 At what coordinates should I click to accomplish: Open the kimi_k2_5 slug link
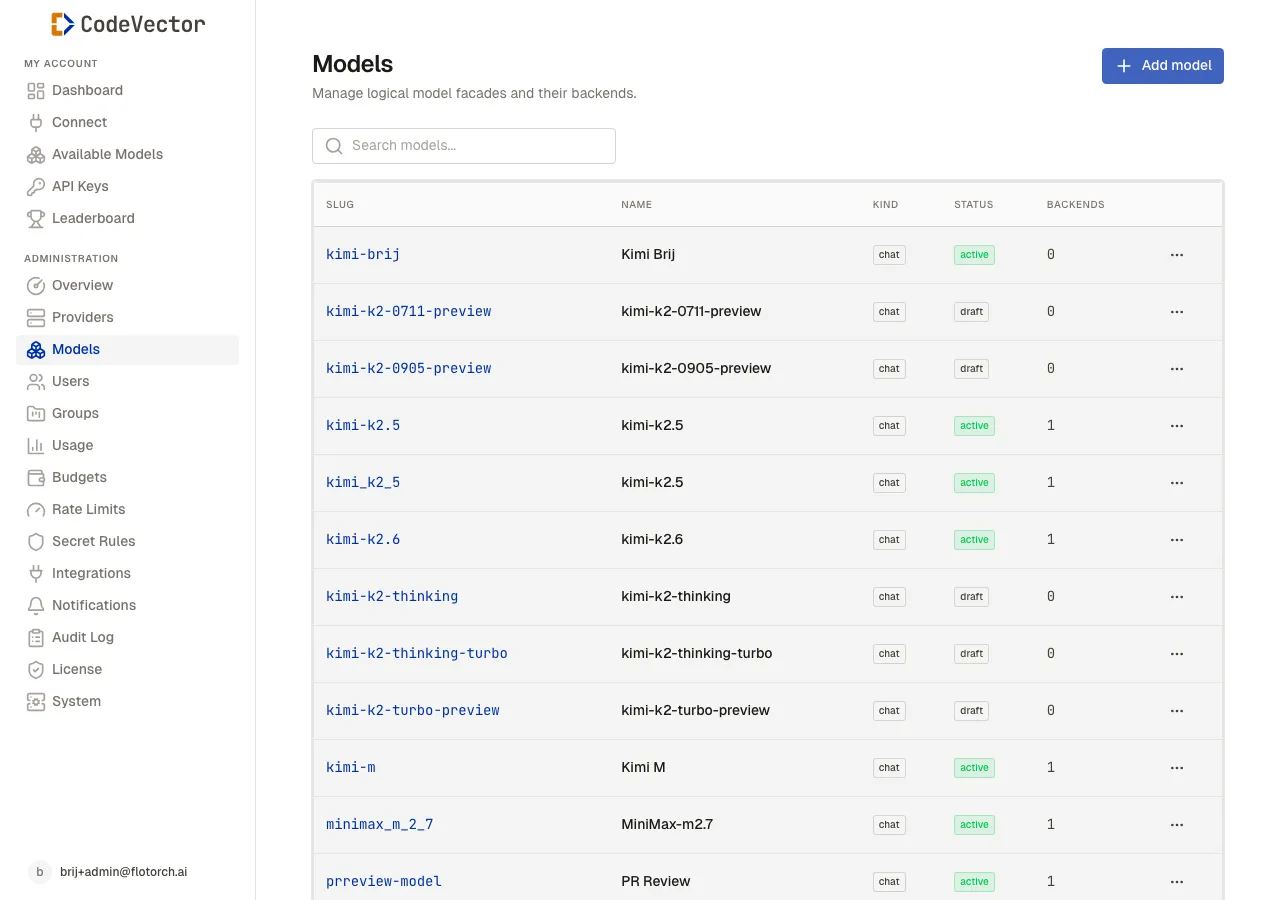click(363, 483)
